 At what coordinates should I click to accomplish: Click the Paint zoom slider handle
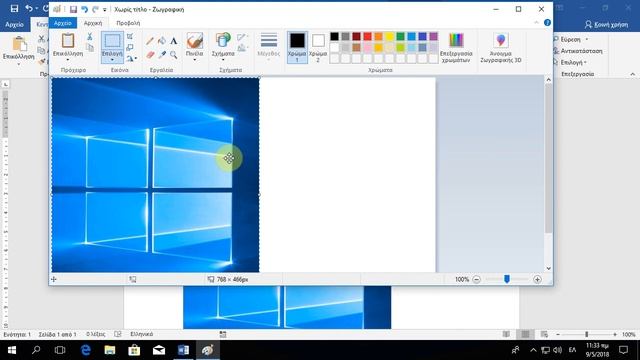point(507,279)
